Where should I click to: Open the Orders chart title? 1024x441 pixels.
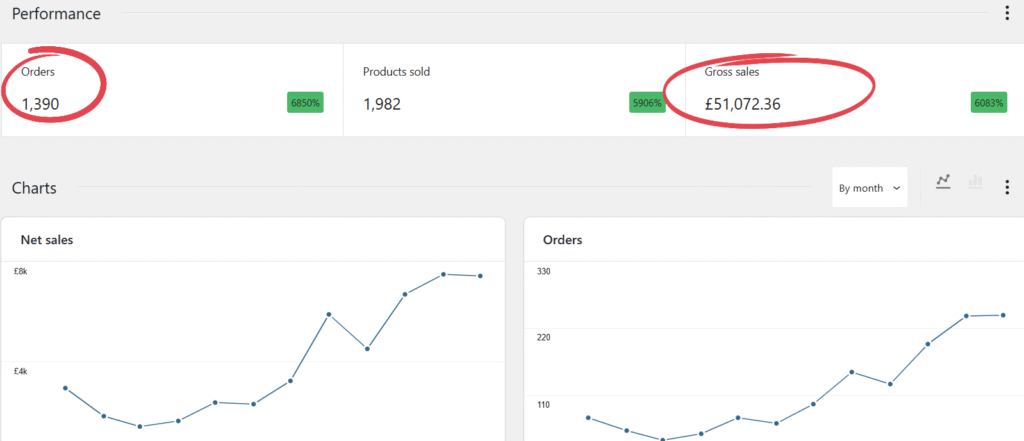[x=562, y=240]
